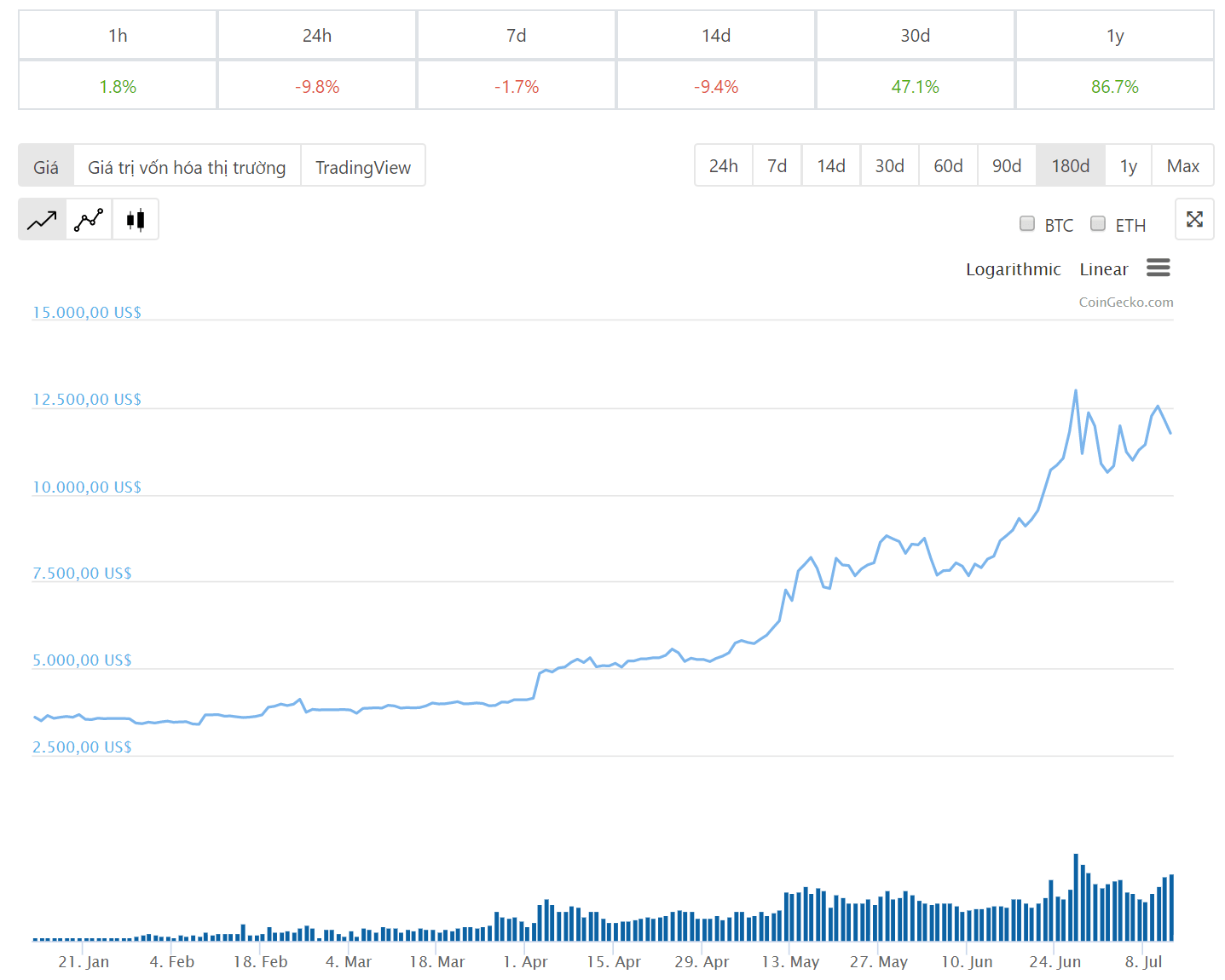Screen dimensions: 1225x980
Task: Click the 15. Apr date label
Action: pyautogui.click(x=614, y=961)
